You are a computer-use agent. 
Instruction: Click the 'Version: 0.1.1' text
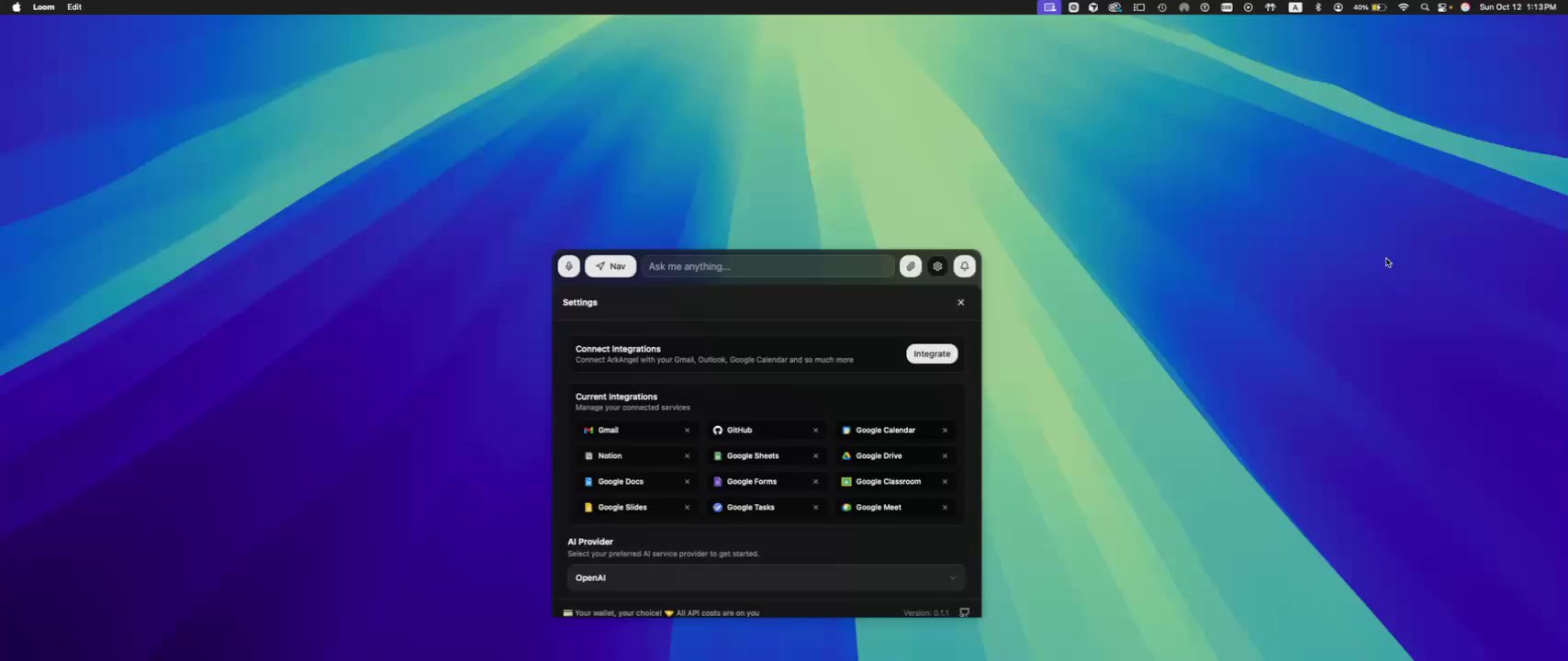pos(925,612)
